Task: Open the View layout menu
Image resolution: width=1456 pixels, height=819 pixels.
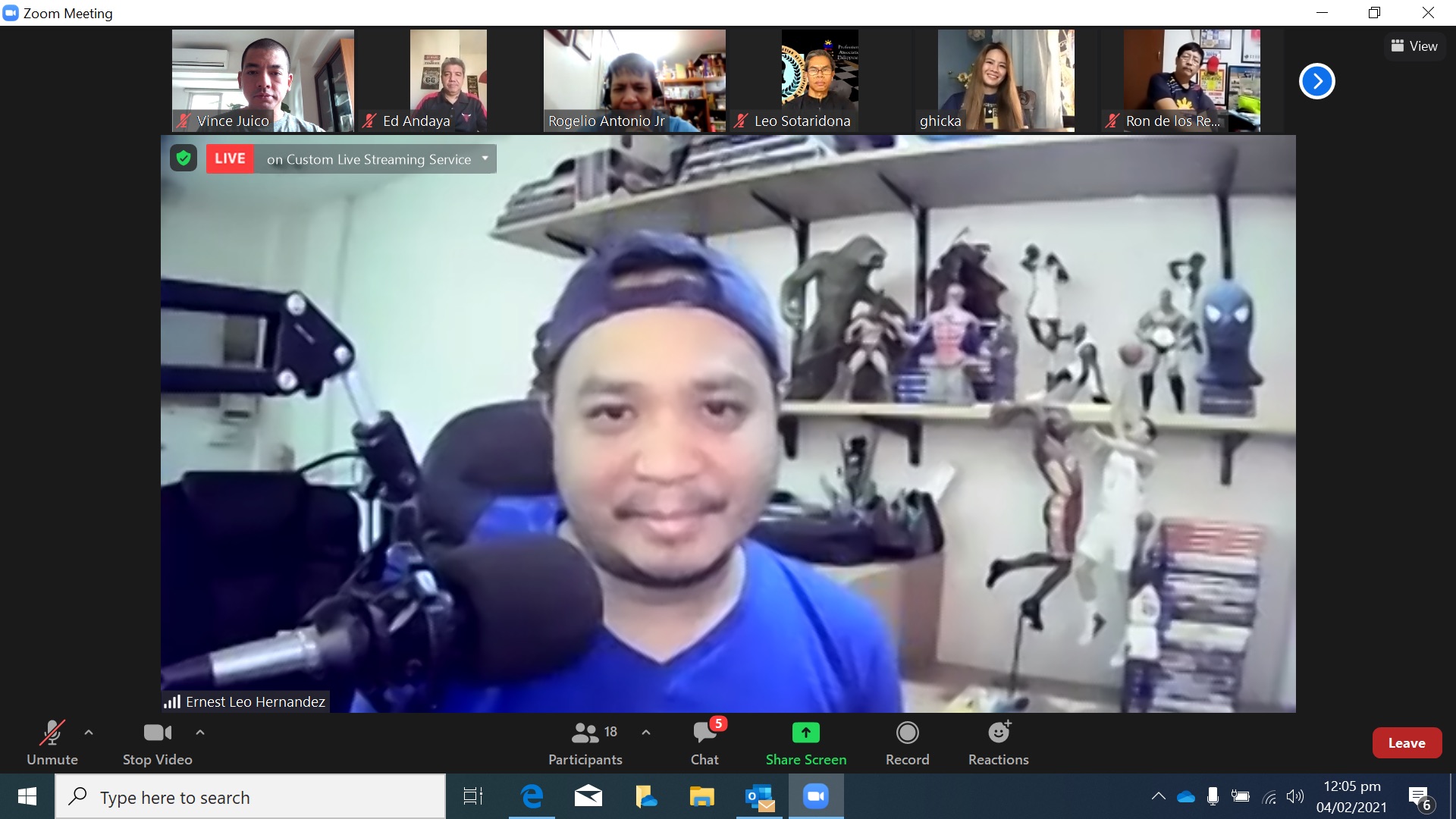Action: [x=1414, y=46]
